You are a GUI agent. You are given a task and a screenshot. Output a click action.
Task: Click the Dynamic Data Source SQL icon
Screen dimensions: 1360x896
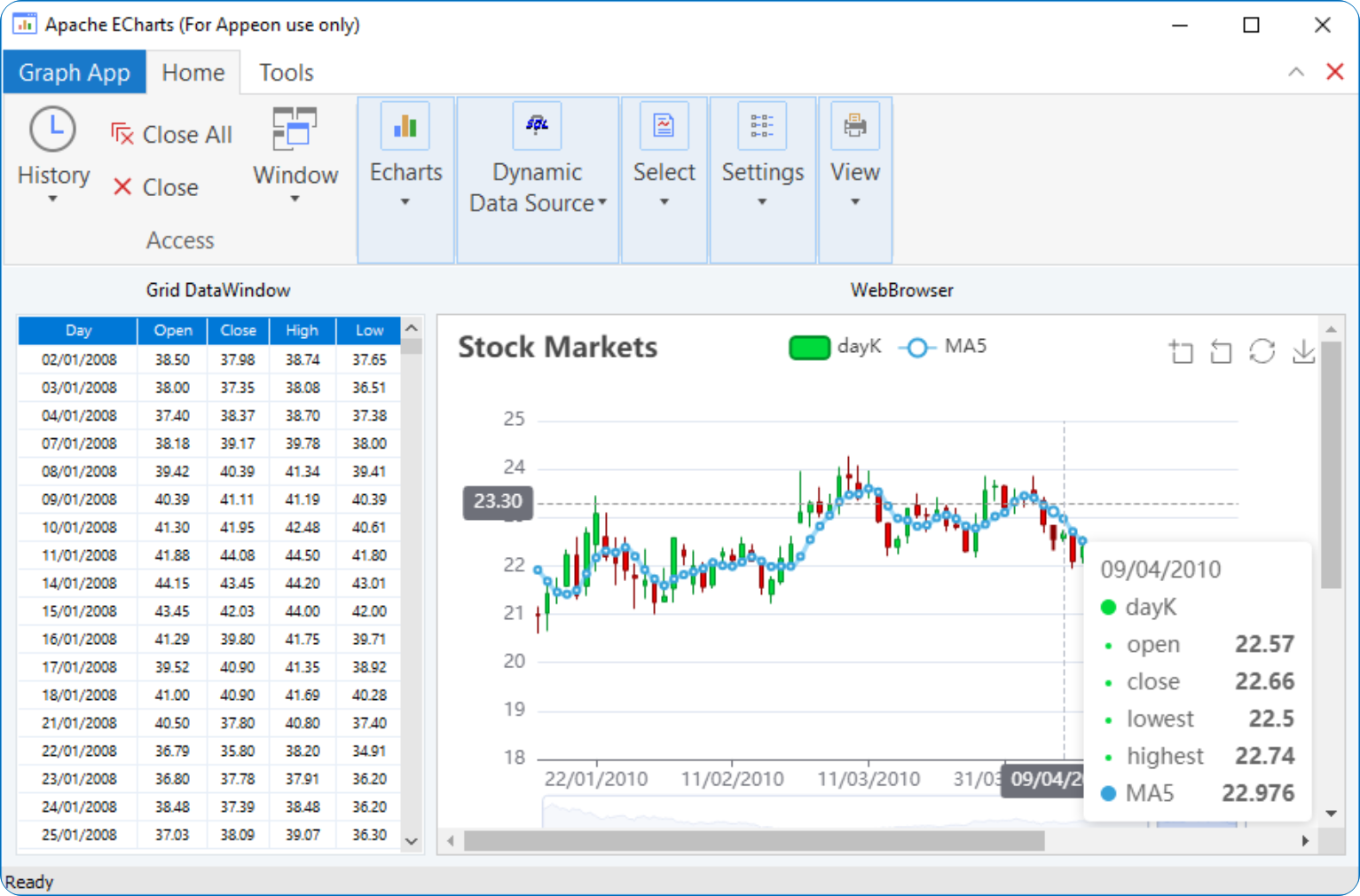(x=538, y=125)
